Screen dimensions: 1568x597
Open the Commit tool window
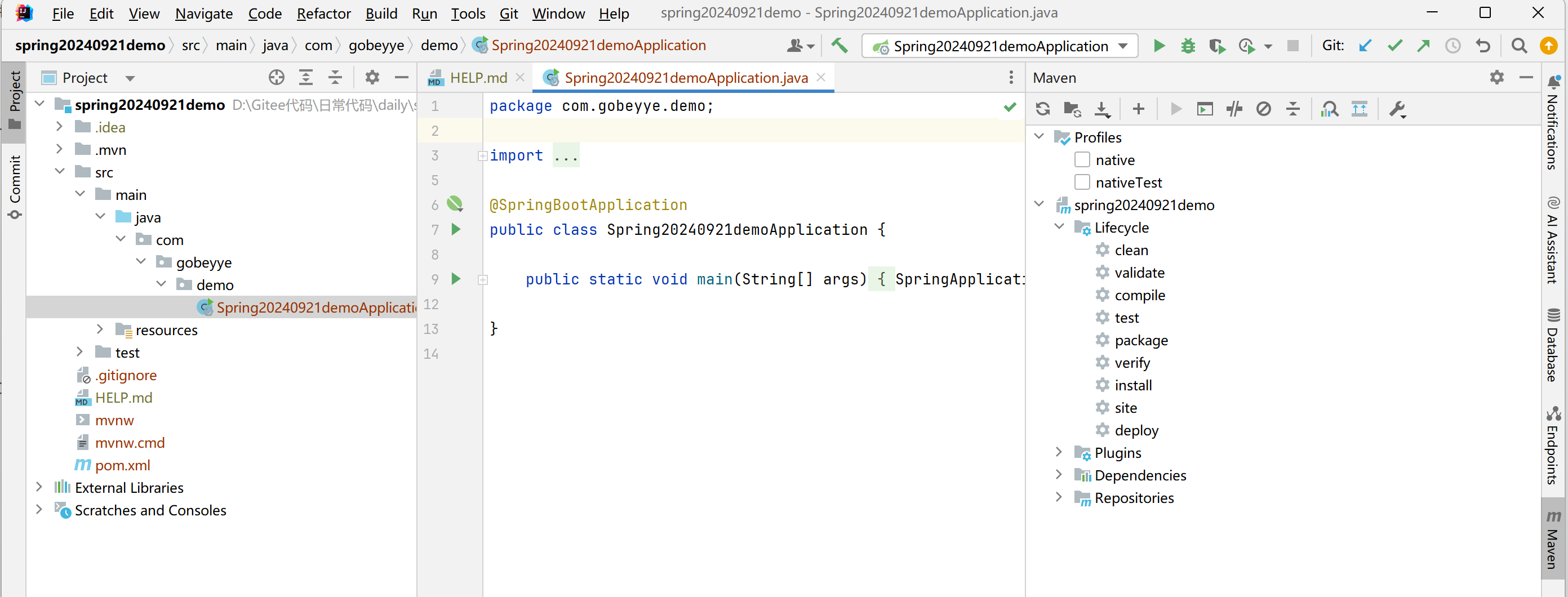point(15,186)
